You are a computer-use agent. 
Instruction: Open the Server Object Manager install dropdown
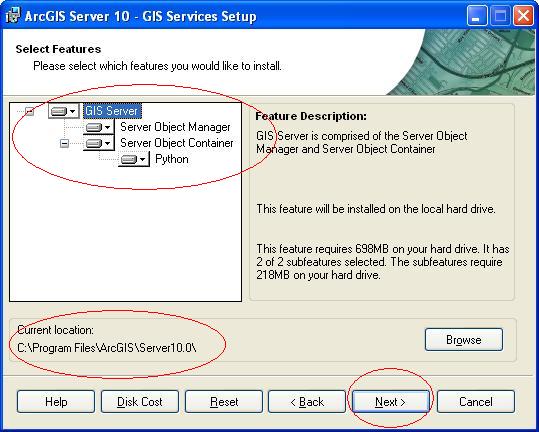99,127
